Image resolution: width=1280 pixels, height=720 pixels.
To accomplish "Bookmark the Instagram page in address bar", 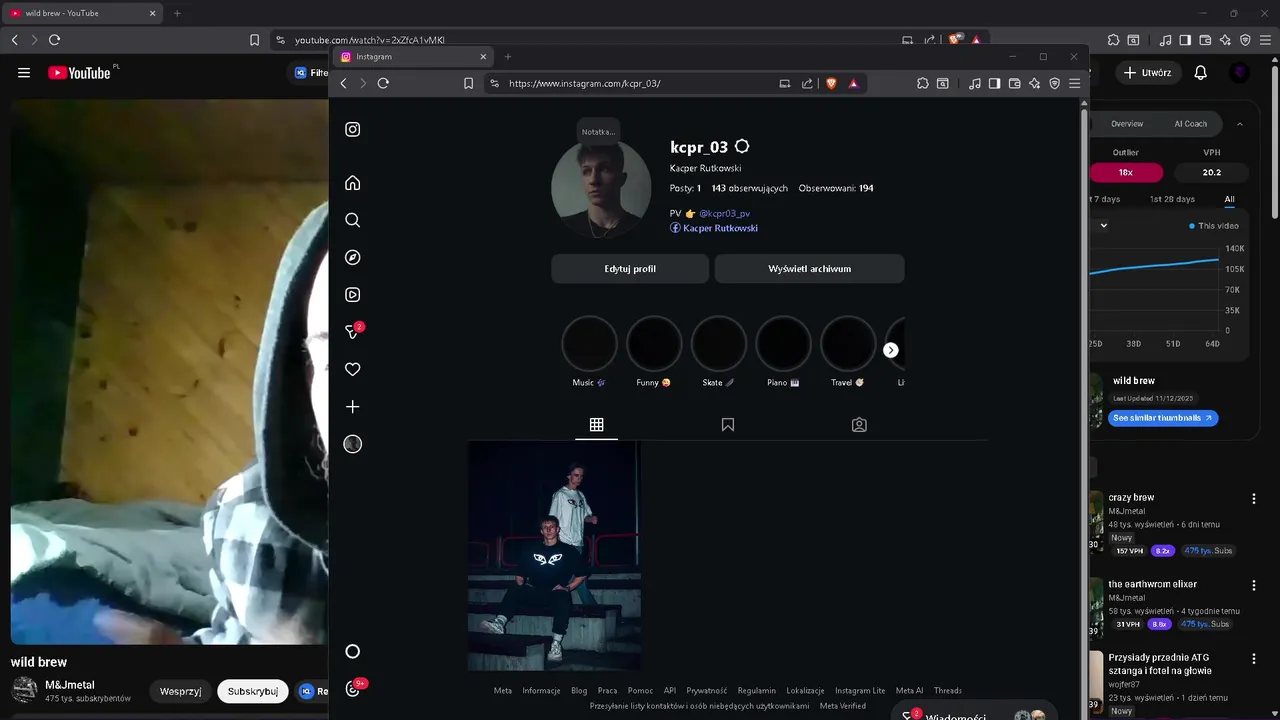I will (468, 83).
